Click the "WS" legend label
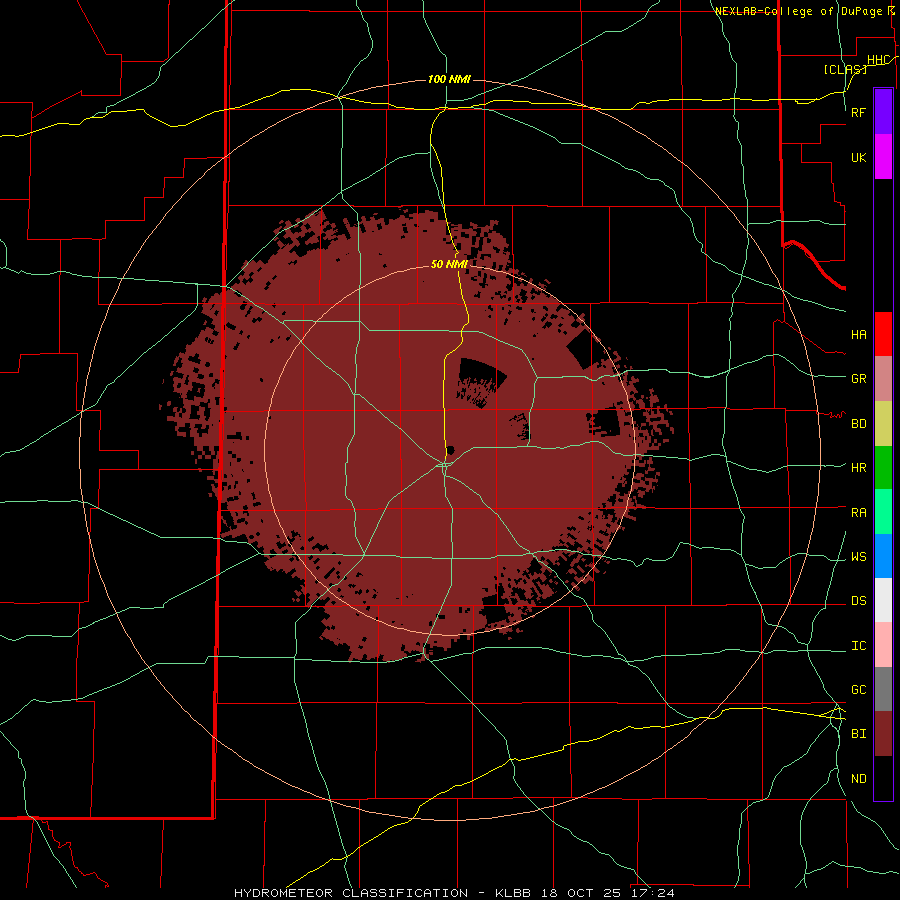The width and height of the screenshot is (900, 900). click(x=859, y=557)
